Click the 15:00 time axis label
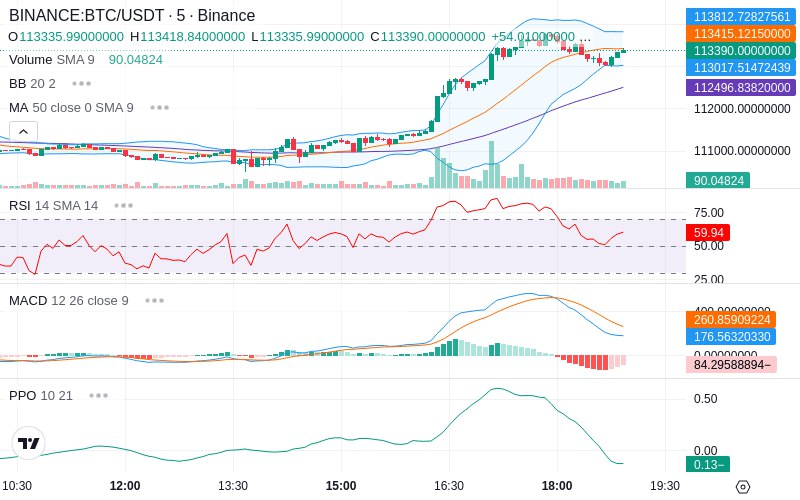800x500 pixels. (341, 486)
